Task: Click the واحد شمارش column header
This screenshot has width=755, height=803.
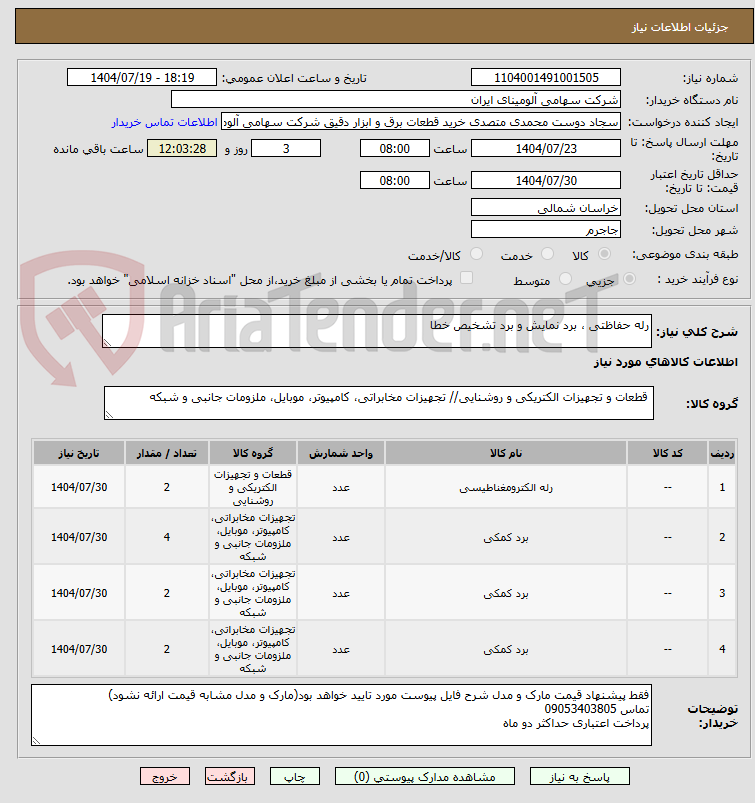Action: pyautogui.click(x=341, y=453)
